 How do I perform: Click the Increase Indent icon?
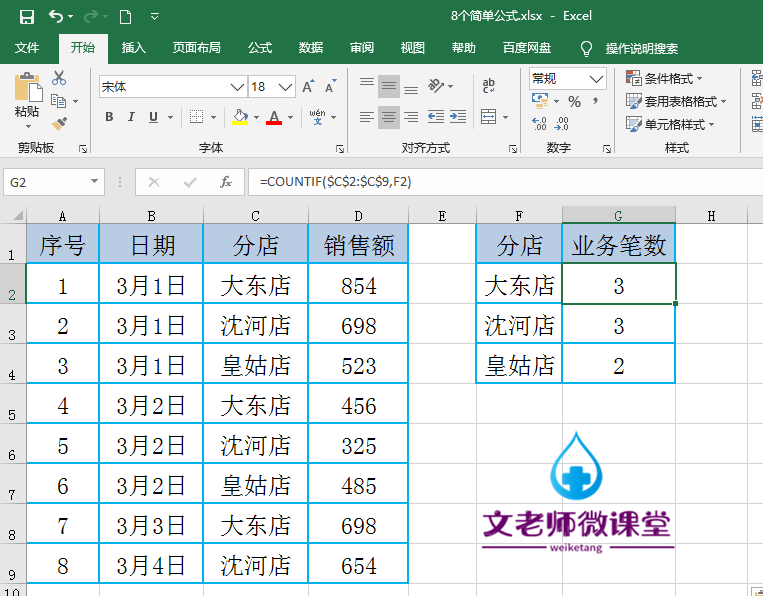458,117
